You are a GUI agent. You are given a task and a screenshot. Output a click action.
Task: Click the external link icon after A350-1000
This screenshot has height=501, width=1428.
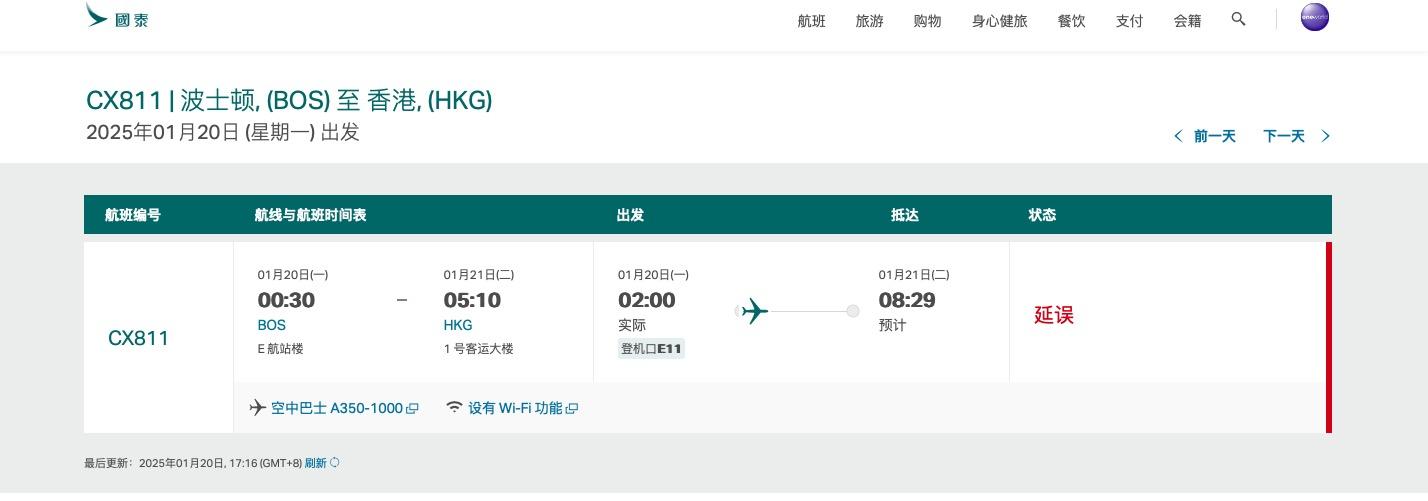(x=412, y=409)
